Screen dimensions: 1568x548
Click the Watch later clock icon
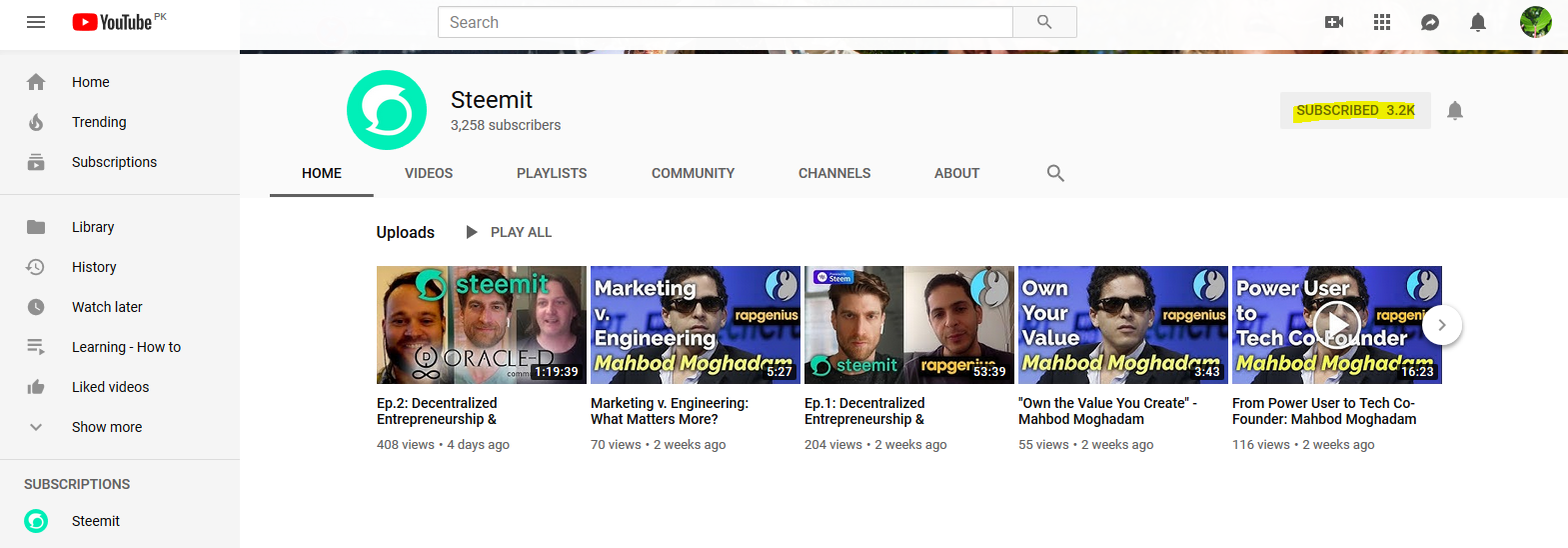36,307
